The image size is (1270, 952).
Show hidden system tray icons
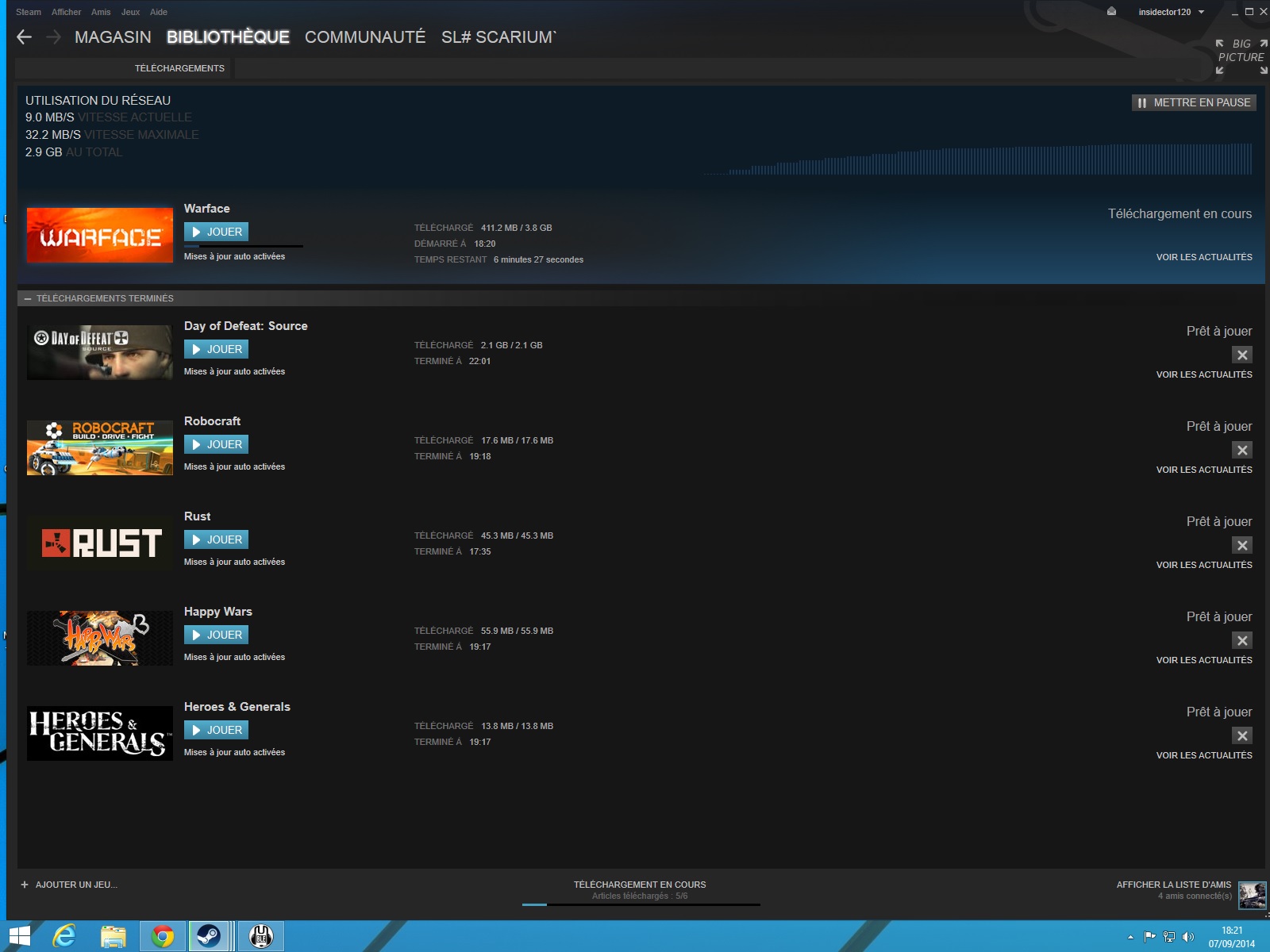point(1130,937)
